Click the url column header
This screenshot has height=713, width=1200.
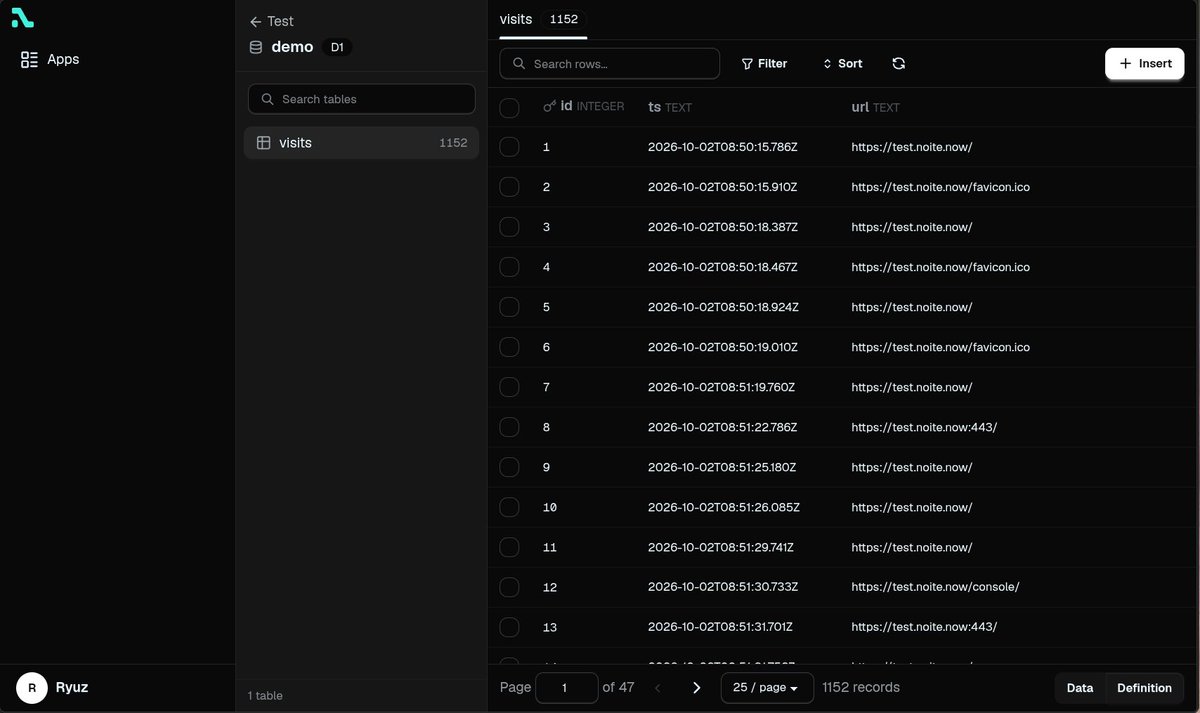click(x=875, y=107)
